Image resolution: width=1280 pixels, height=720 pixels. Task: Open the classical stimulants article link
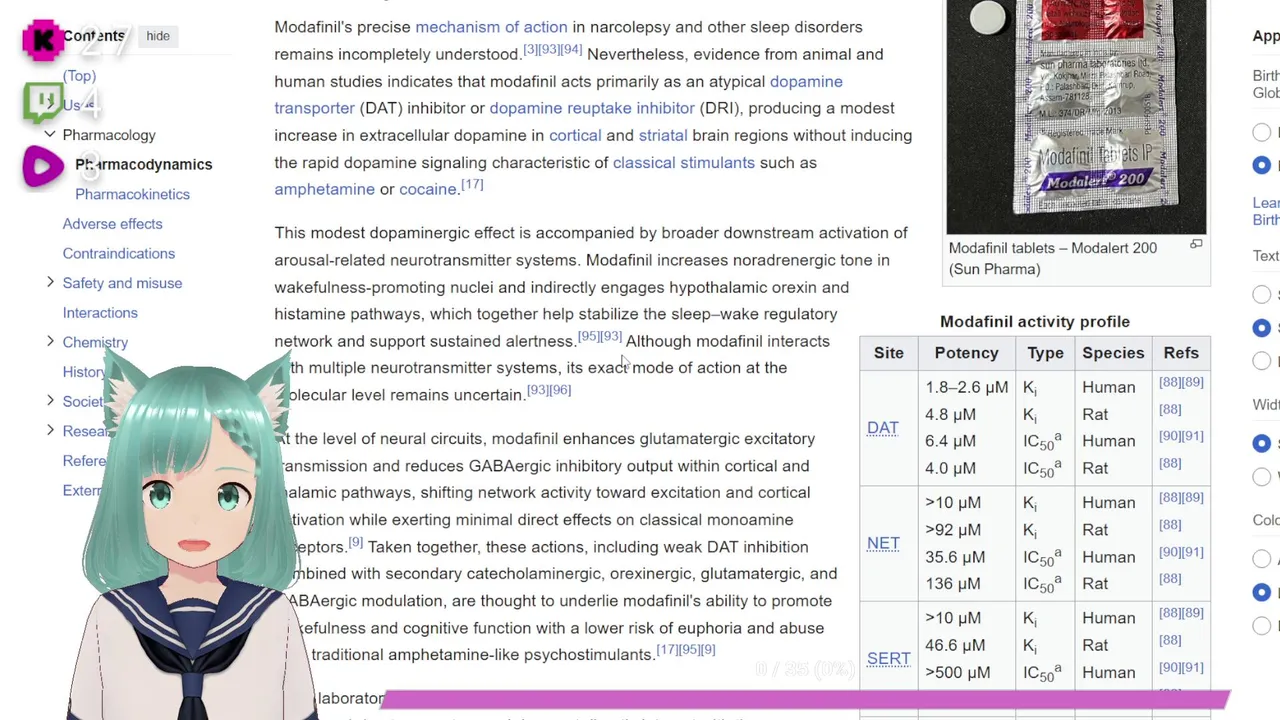[684, 162]
